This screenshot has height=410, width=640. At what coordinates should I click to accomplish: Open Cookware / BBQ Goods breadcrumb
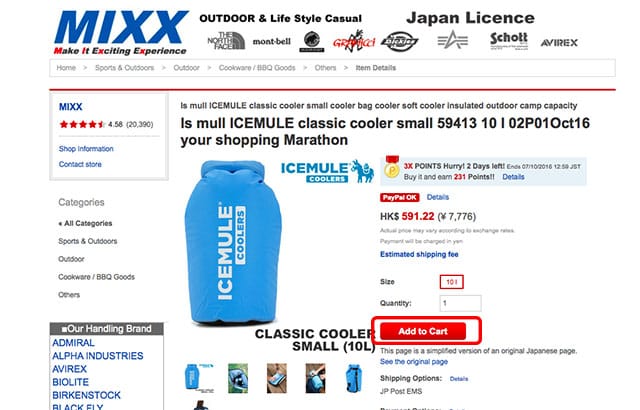(257, 68)
